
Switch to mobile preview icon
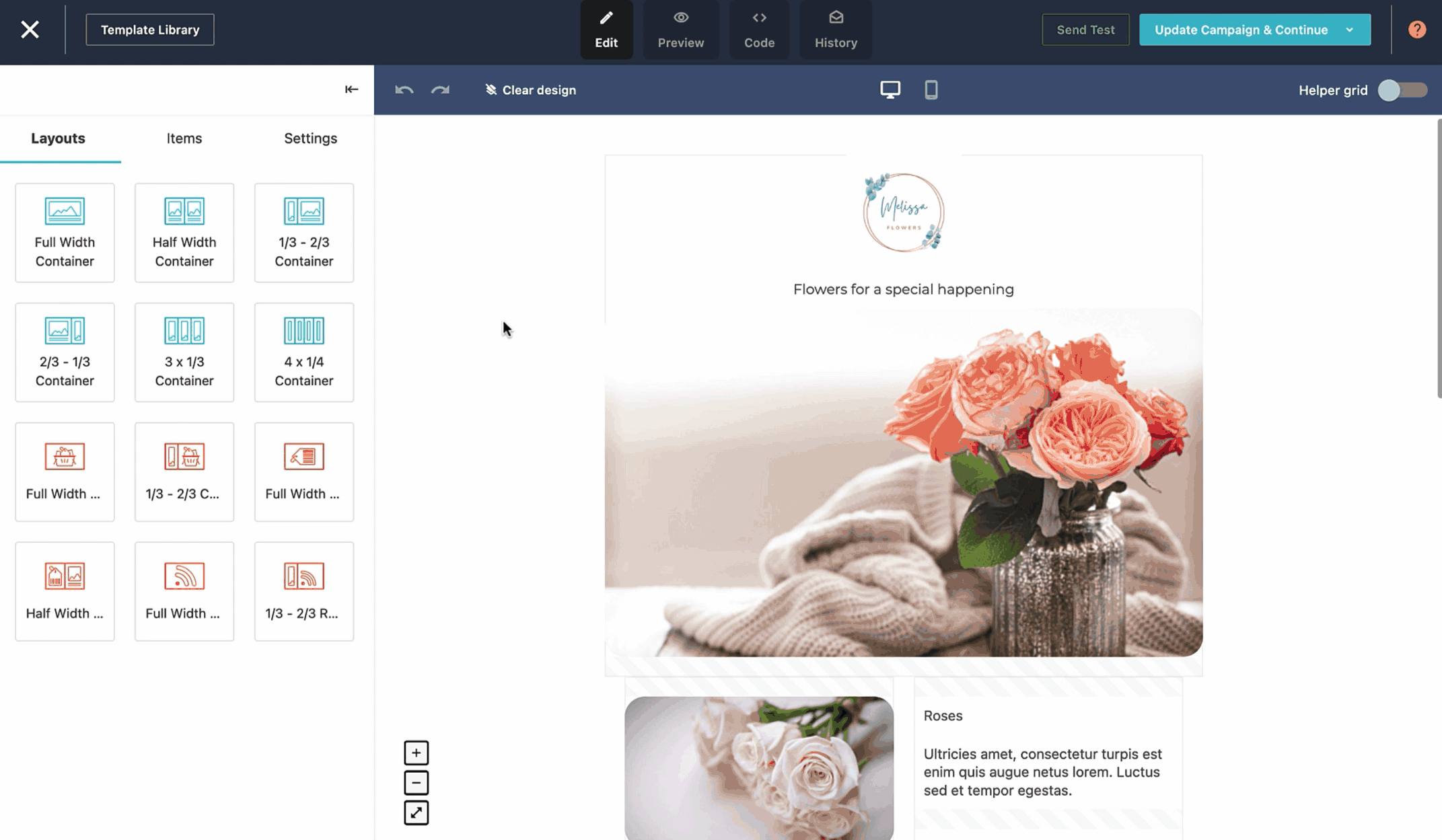(x=931, y=89)
